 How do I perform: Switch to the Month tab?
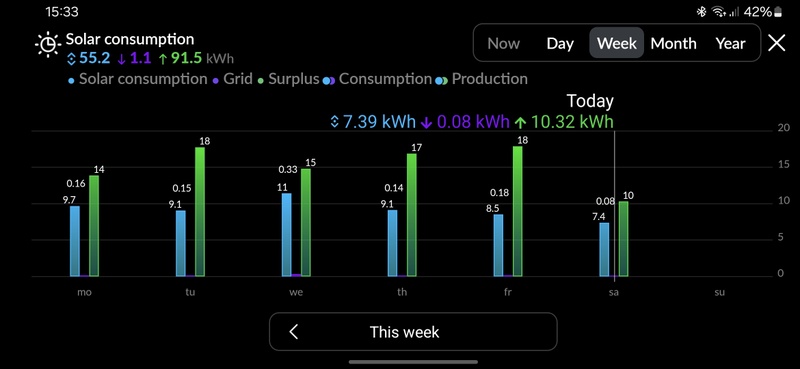click(x=673, y=43)
